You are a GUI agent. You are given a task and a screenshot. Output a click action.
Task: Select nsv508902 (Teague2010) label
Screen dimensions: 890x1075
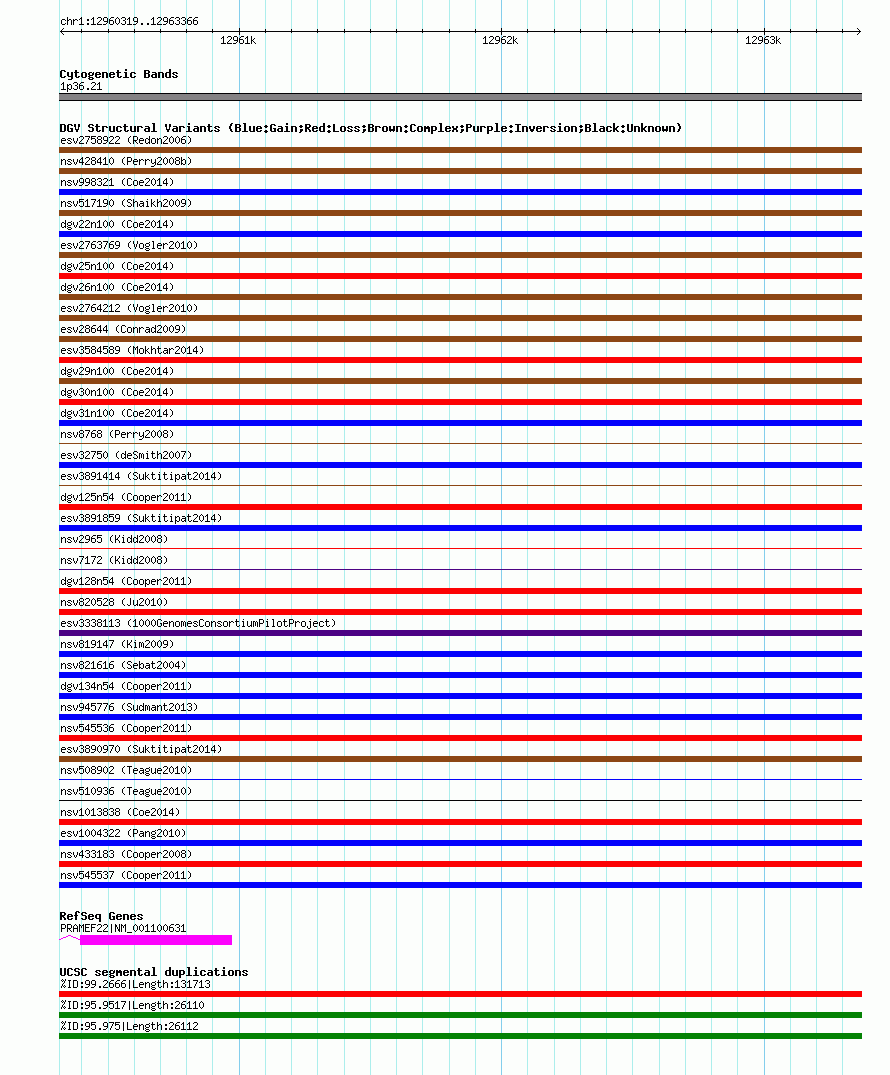(x=126, y=770)
